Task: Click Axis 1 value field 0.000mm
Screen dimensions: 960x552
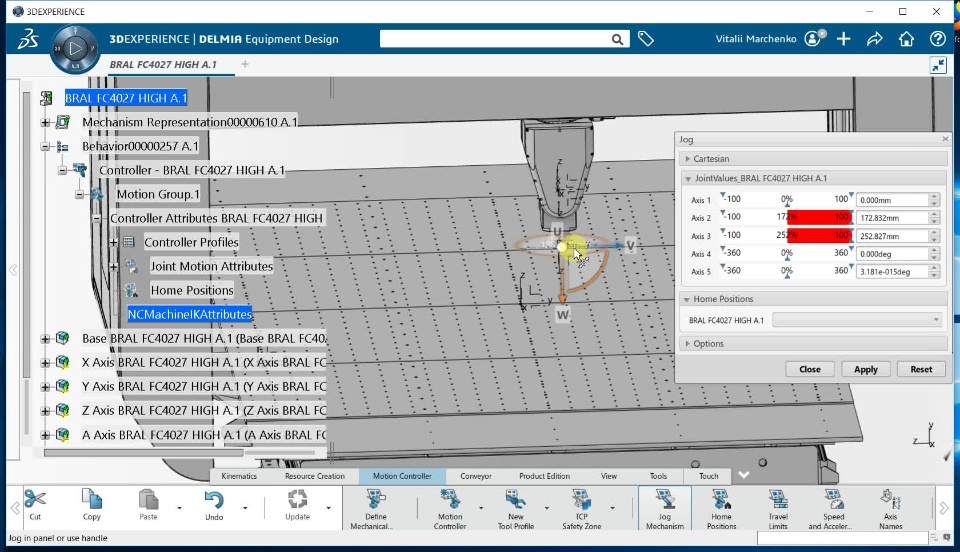Action: click(892, 200)
